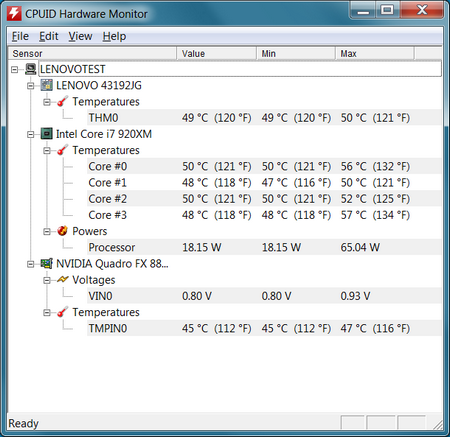Click the thermometer icon under NVIDIA Quadro
The image size is (450, 437).
[x=63, y=312]
